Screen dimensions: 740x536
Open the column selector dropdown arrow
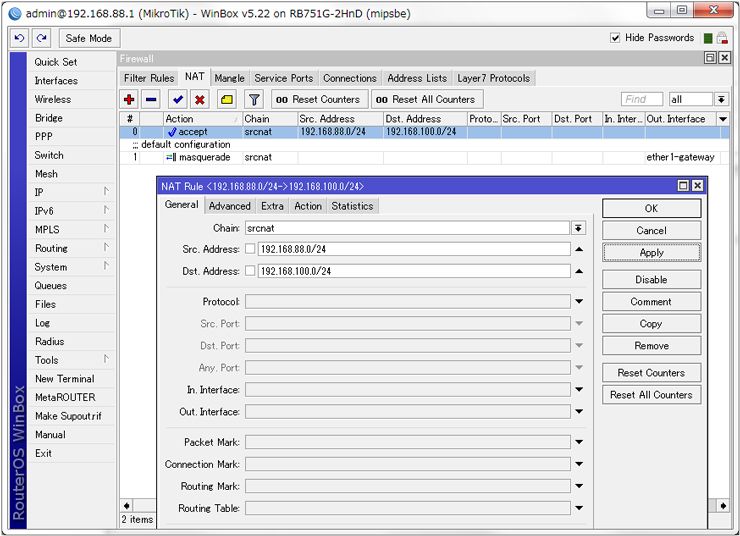(723, 119)
